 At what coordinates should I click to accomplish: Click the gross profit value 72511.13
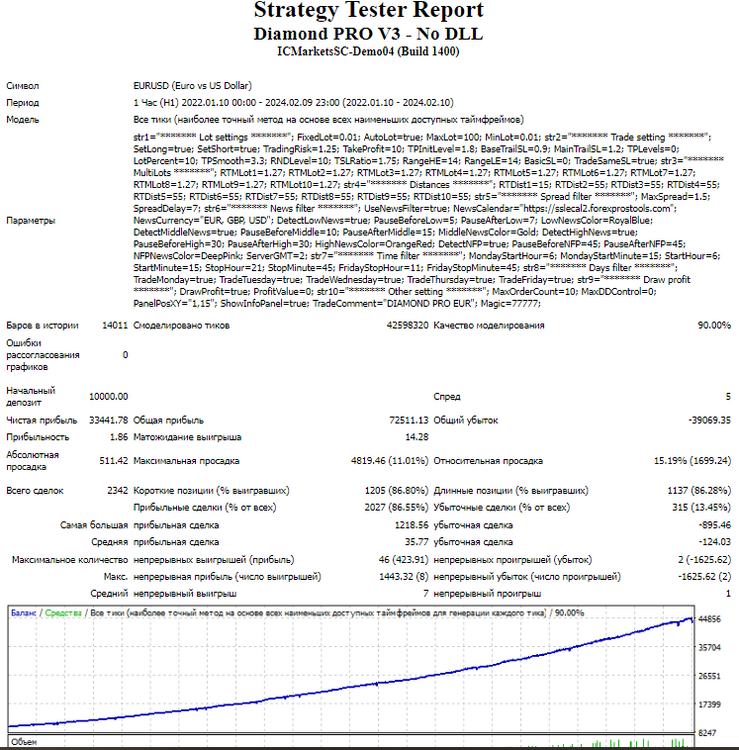(409, 420)
